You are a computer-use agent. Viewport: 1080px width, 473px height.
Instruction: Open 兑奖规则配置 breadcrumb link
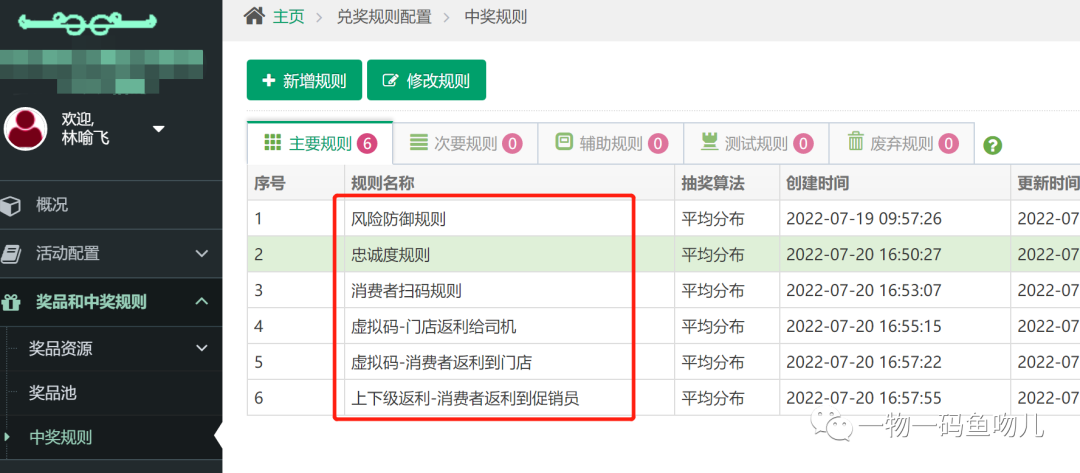[x=384, y=17]
